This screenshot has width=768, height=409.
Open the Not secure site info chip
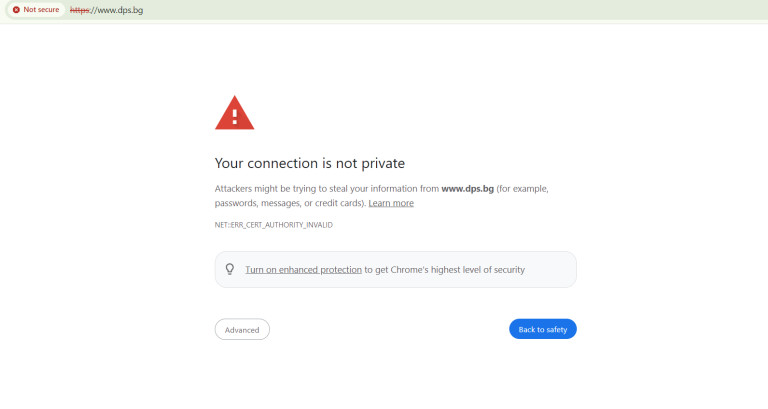(36, 9)
